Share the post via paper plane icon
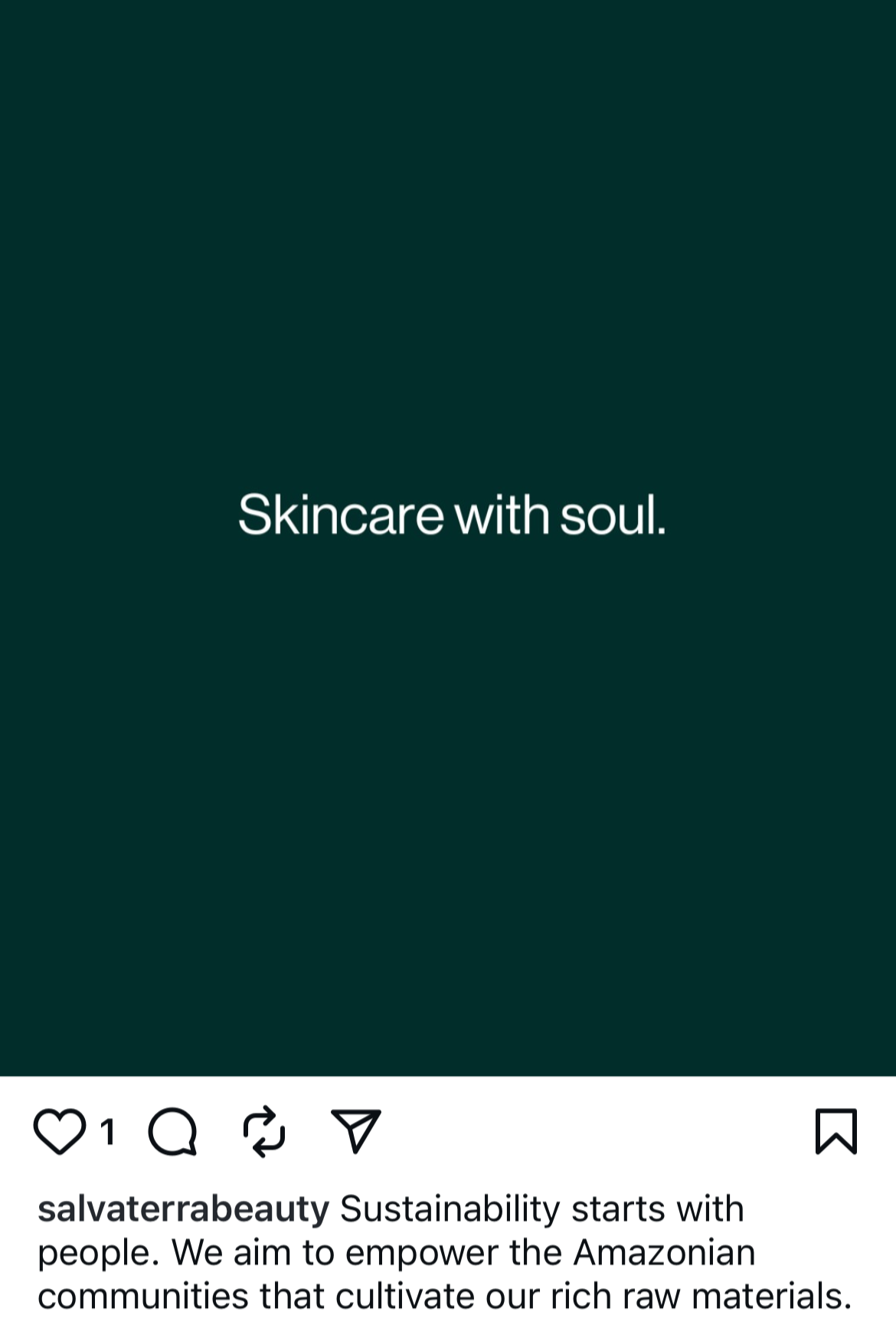Viewport: 896px width, 1344px height. point(356,1131)
